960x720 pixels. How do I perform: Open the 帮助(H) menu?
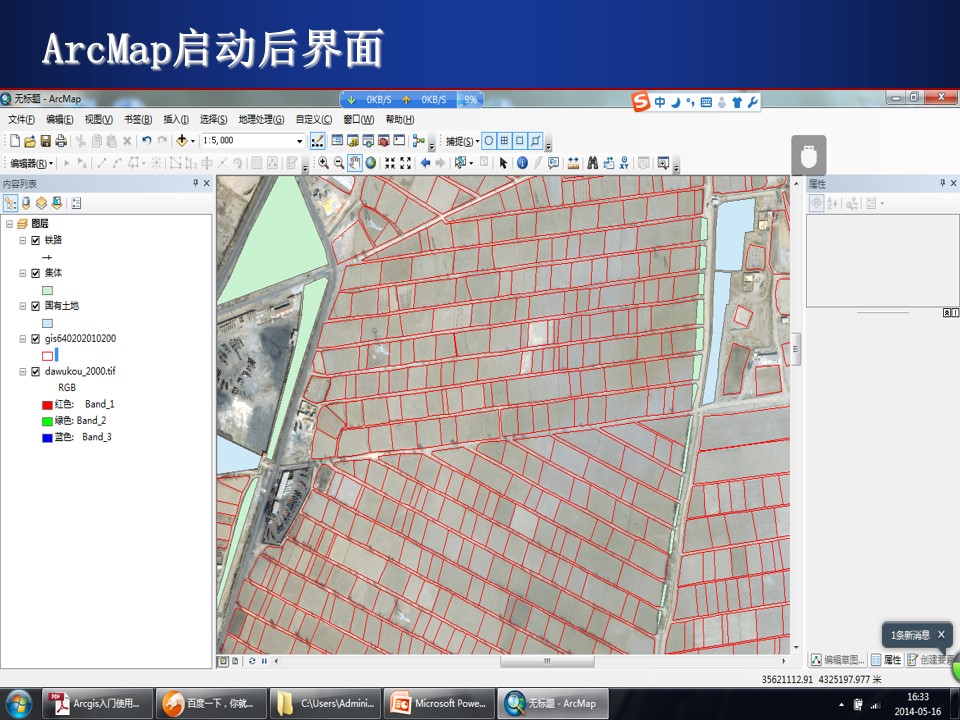tap(400, 119)
